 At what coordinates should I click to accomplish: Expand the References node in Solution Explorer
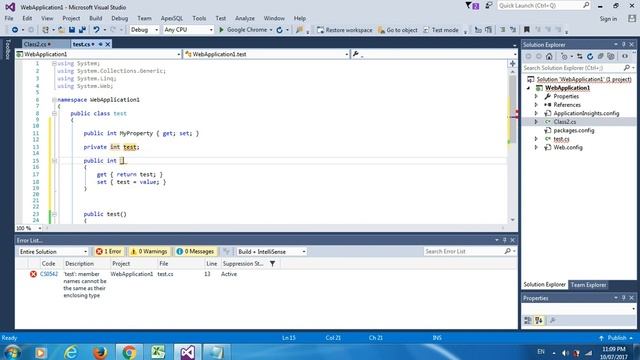pos(536,105)
